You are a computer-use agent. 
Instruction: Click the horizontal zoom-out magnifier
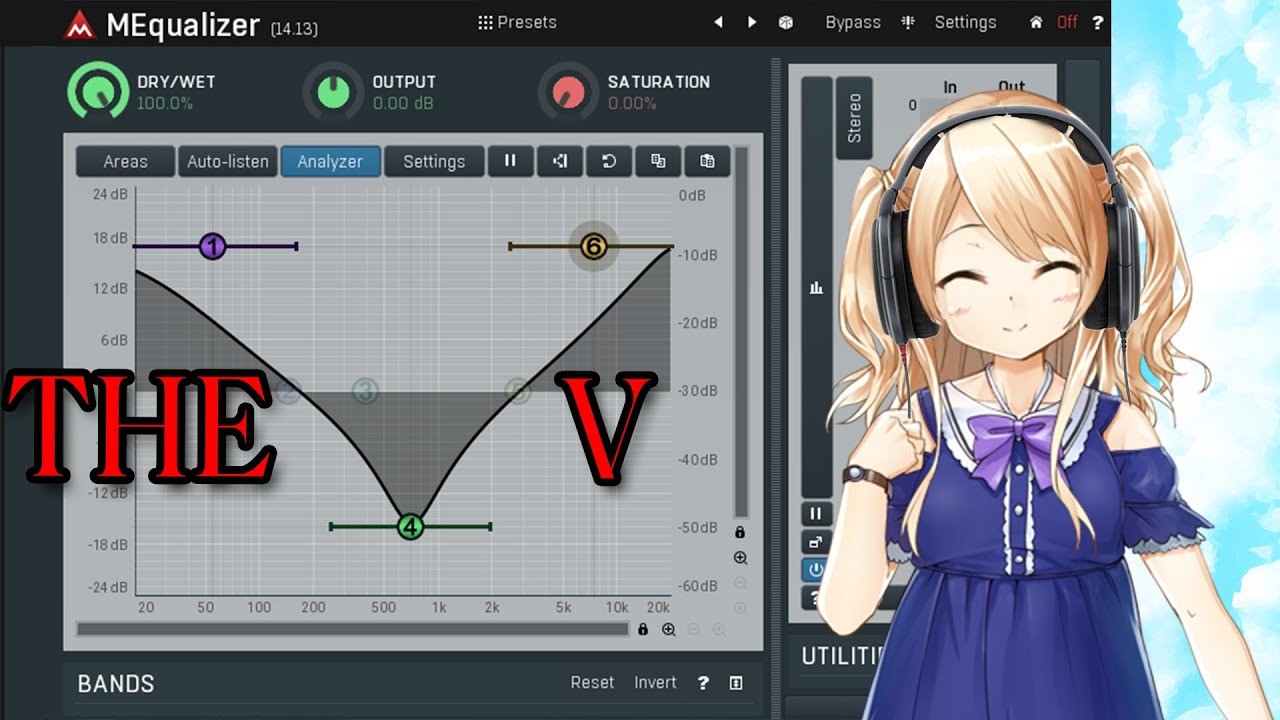tap(693, 629)
